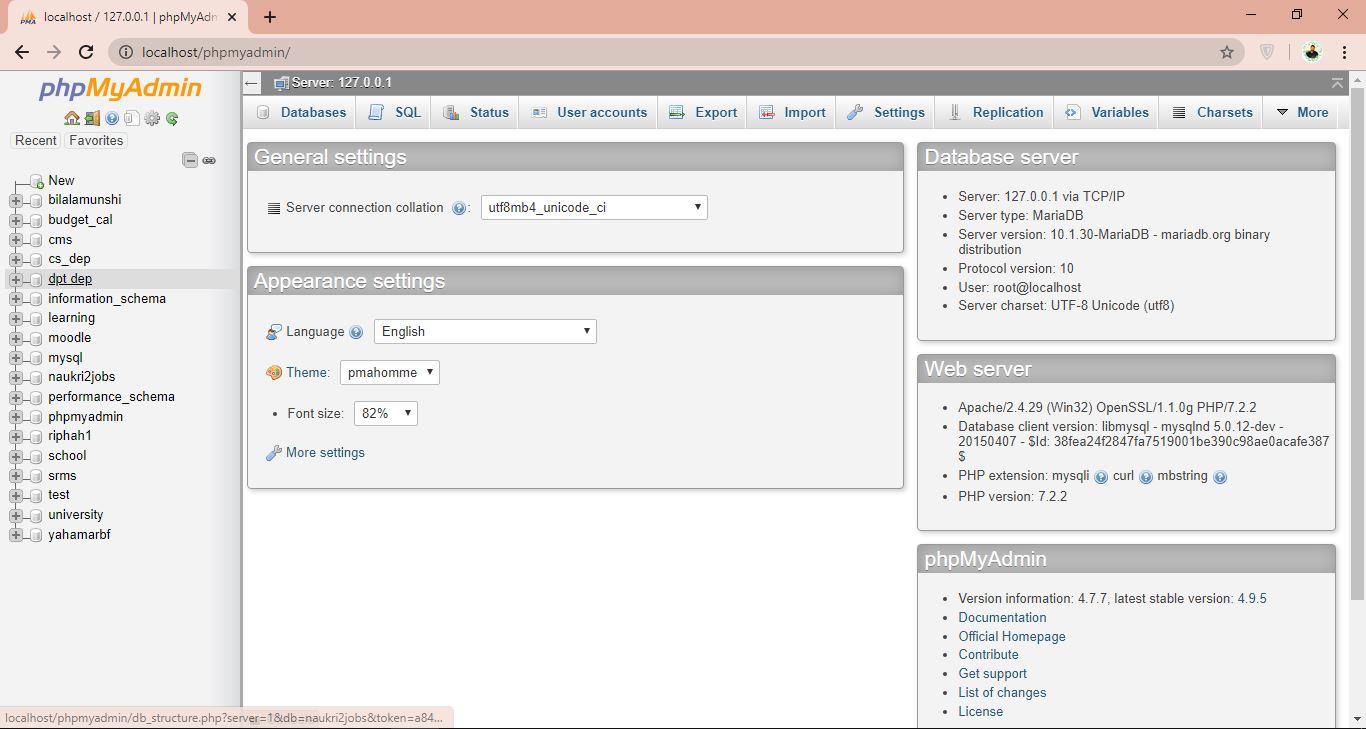Open the Language dropdown showing English

coord(485,332)
